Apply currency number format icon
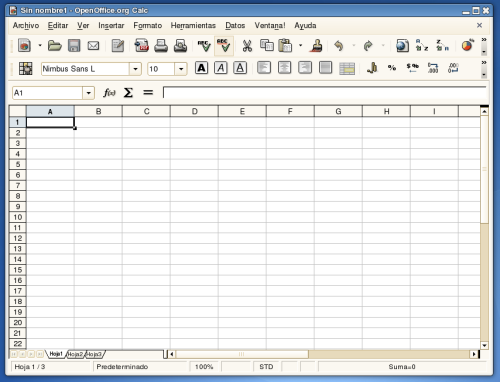Screen dimensions: 500x382 coord(372,68)
